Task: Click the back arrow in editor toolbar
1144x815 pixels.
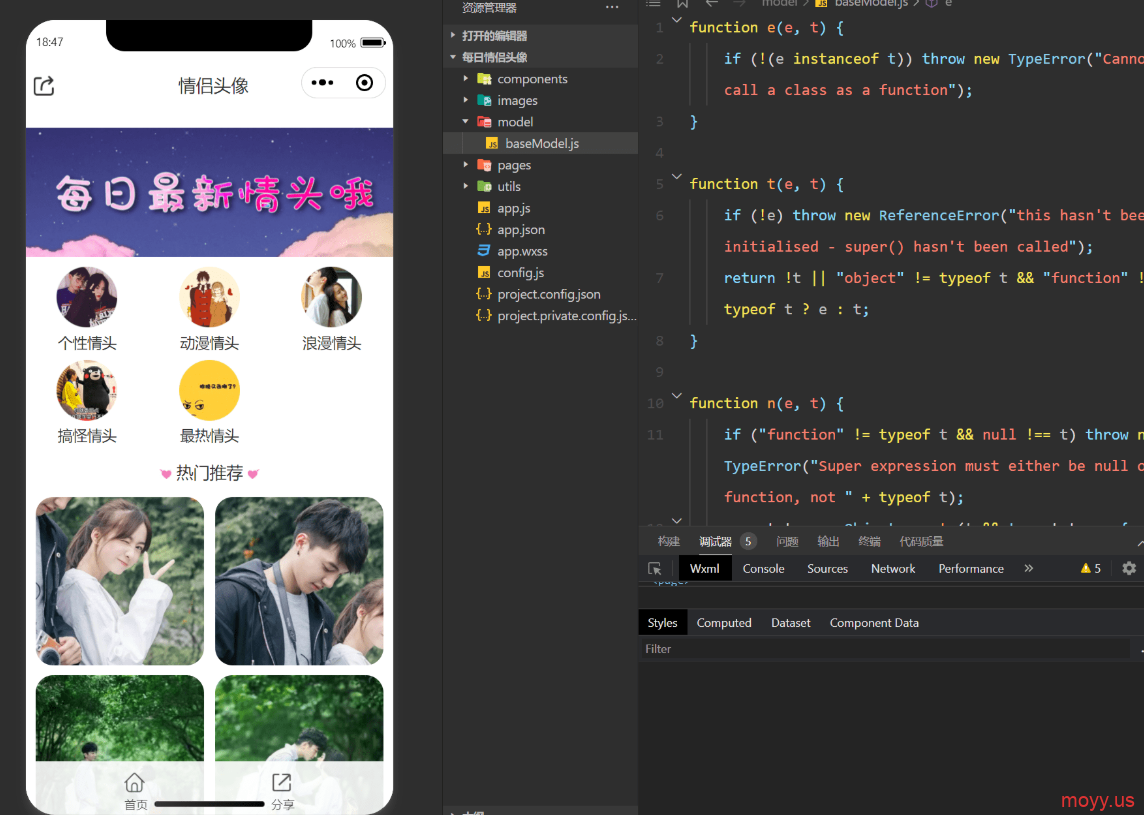Action: (712, 4)
